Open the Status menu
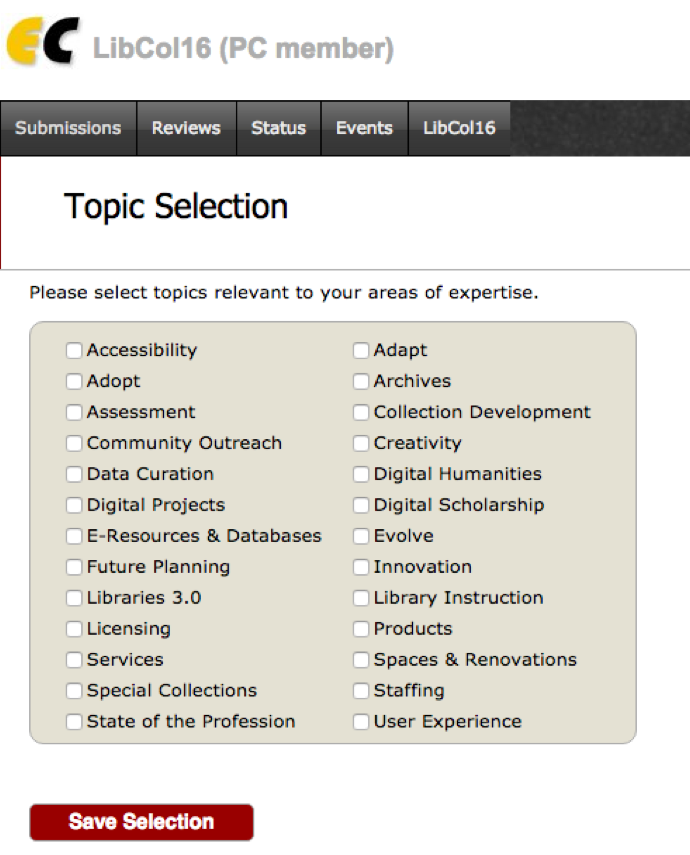Viewport: 690px width, 855px height. 278,128
